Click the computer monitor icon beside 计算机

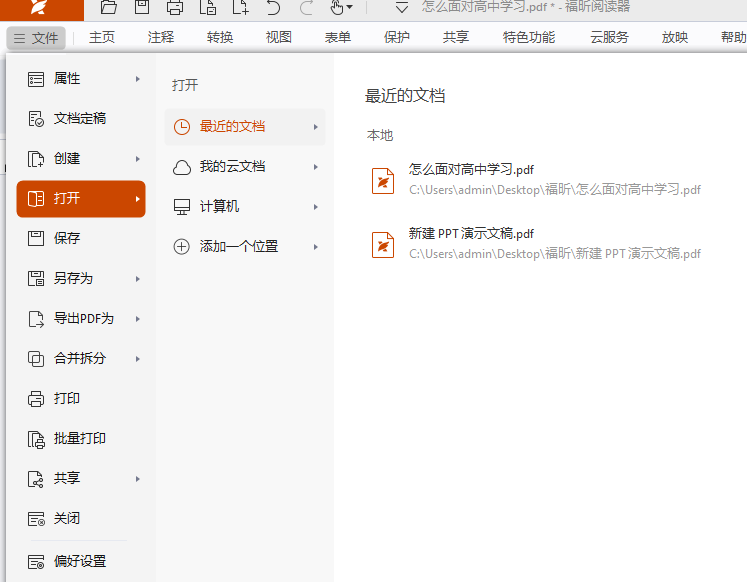(x=182, y=207)
